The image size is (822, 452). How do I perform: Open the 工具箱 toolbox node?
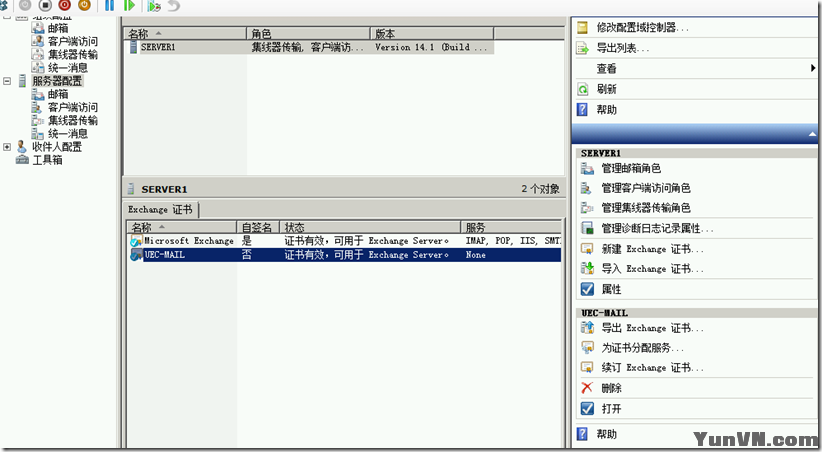click(47, 160)
